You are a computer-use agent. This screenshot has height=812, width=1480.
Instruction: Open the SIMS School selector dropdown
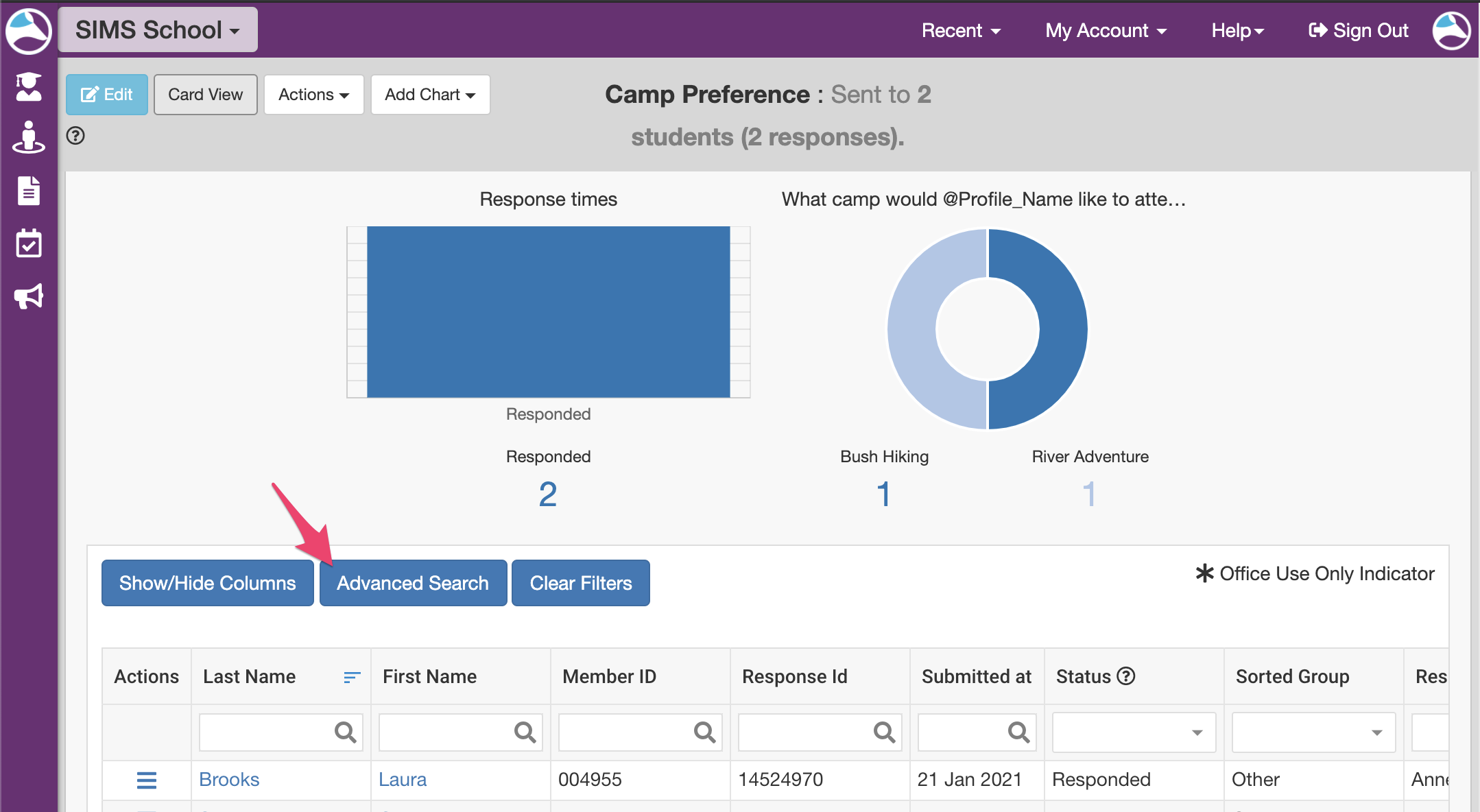point(158,30)
